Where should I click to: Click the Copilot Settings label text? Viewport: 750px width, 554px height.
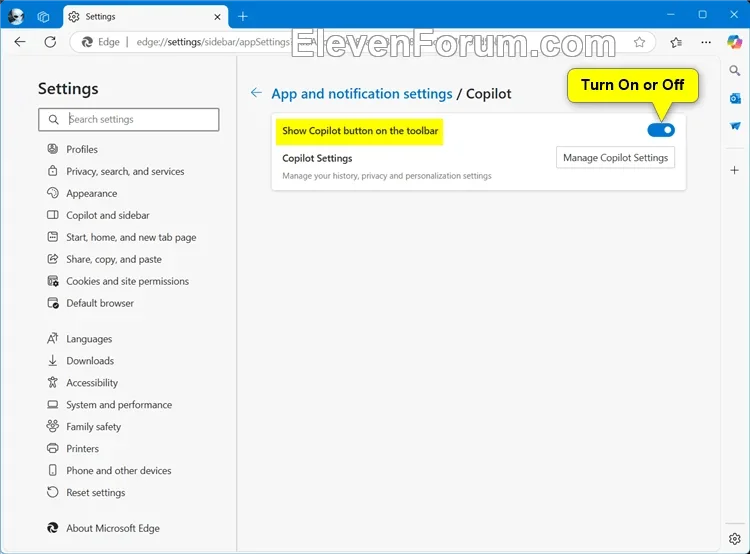pos(317,158)
